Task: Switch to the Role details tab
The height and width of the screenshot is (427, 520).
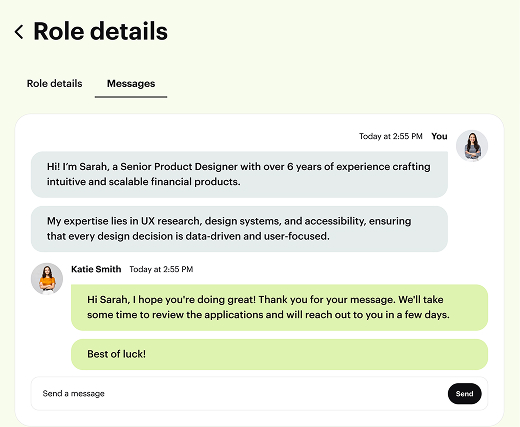Action: (x=54, y=83)
